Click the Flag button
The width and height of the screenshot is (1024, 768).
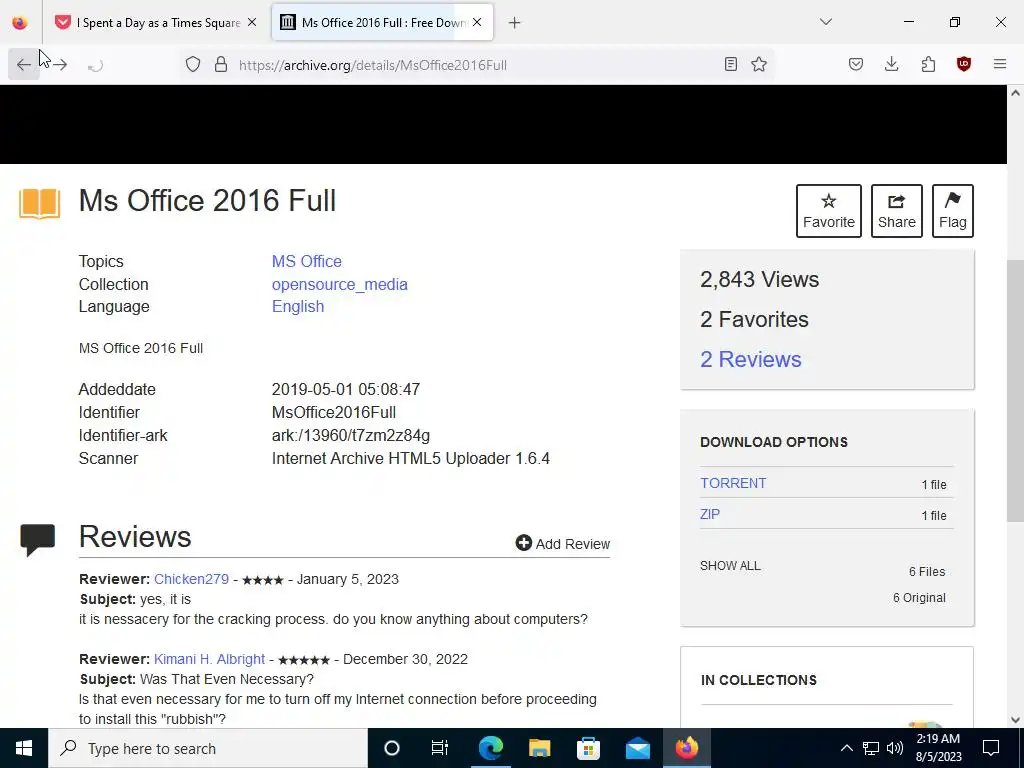pyautogui.click(x=953, y=211)
